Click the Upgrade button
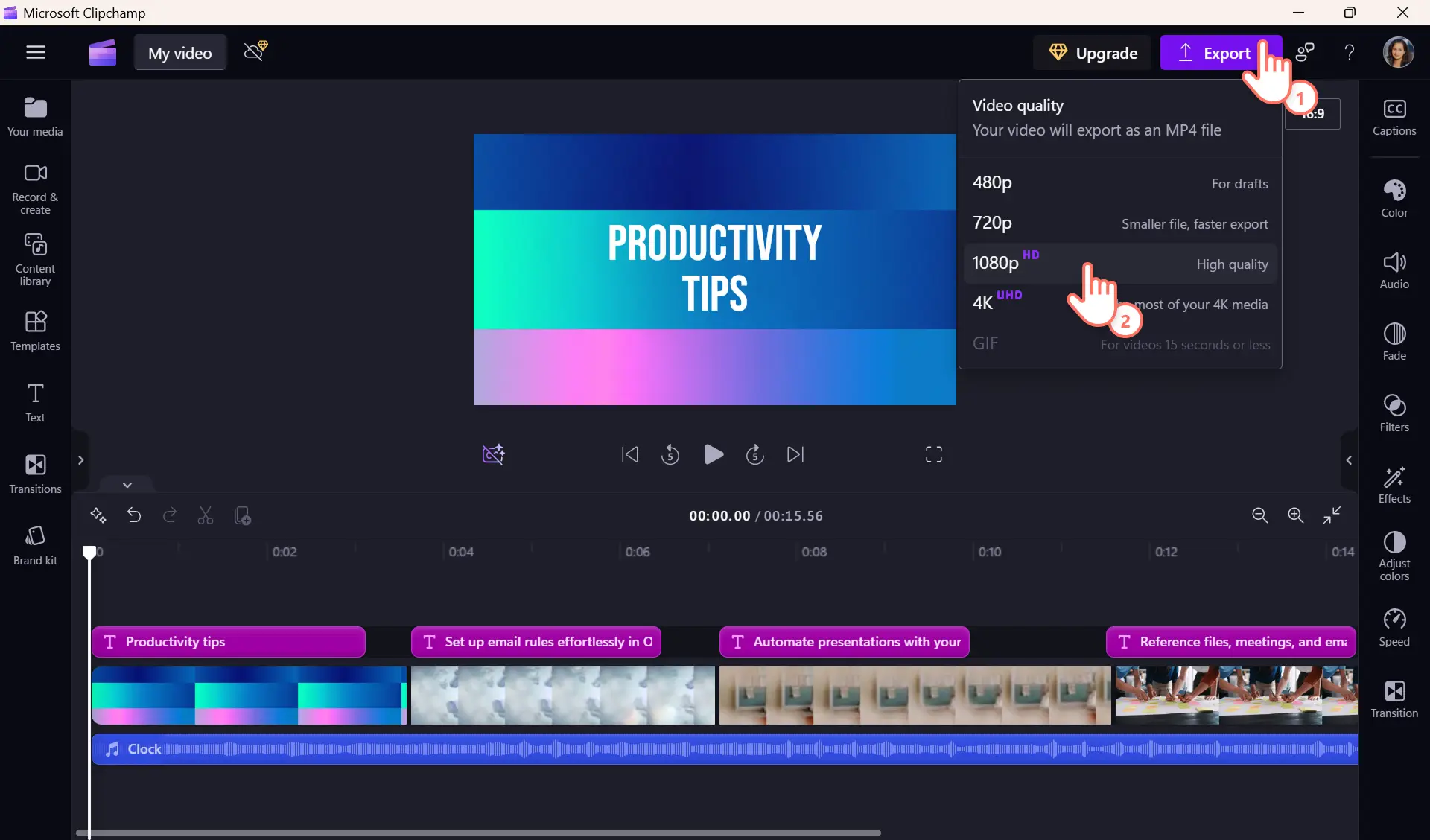This screenshot has width=1430, height=840. point(1093,53)
